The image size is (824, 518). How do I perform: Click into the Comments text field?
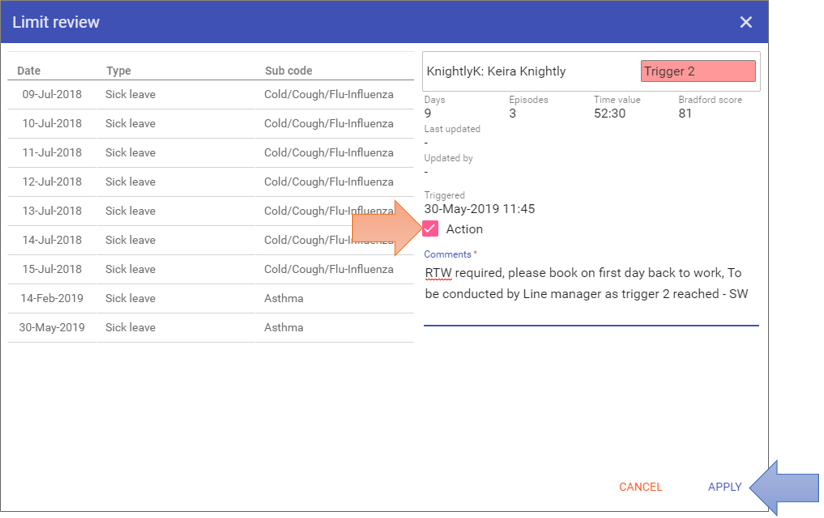pyautogui.click(x=590, y=284)
